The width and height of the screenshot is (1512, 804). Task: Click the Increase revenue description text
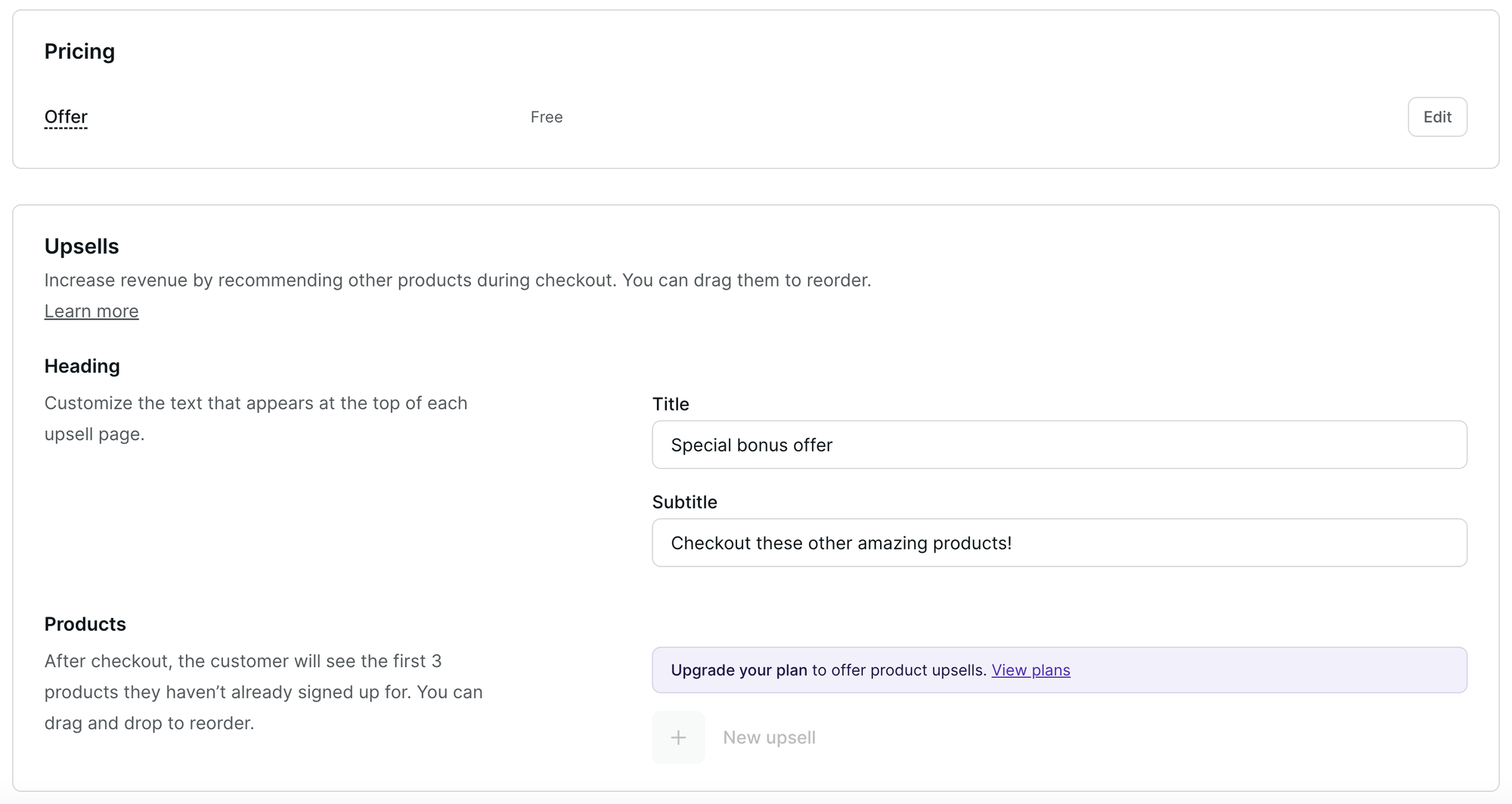pyautogui.click(x=457, y=281)
